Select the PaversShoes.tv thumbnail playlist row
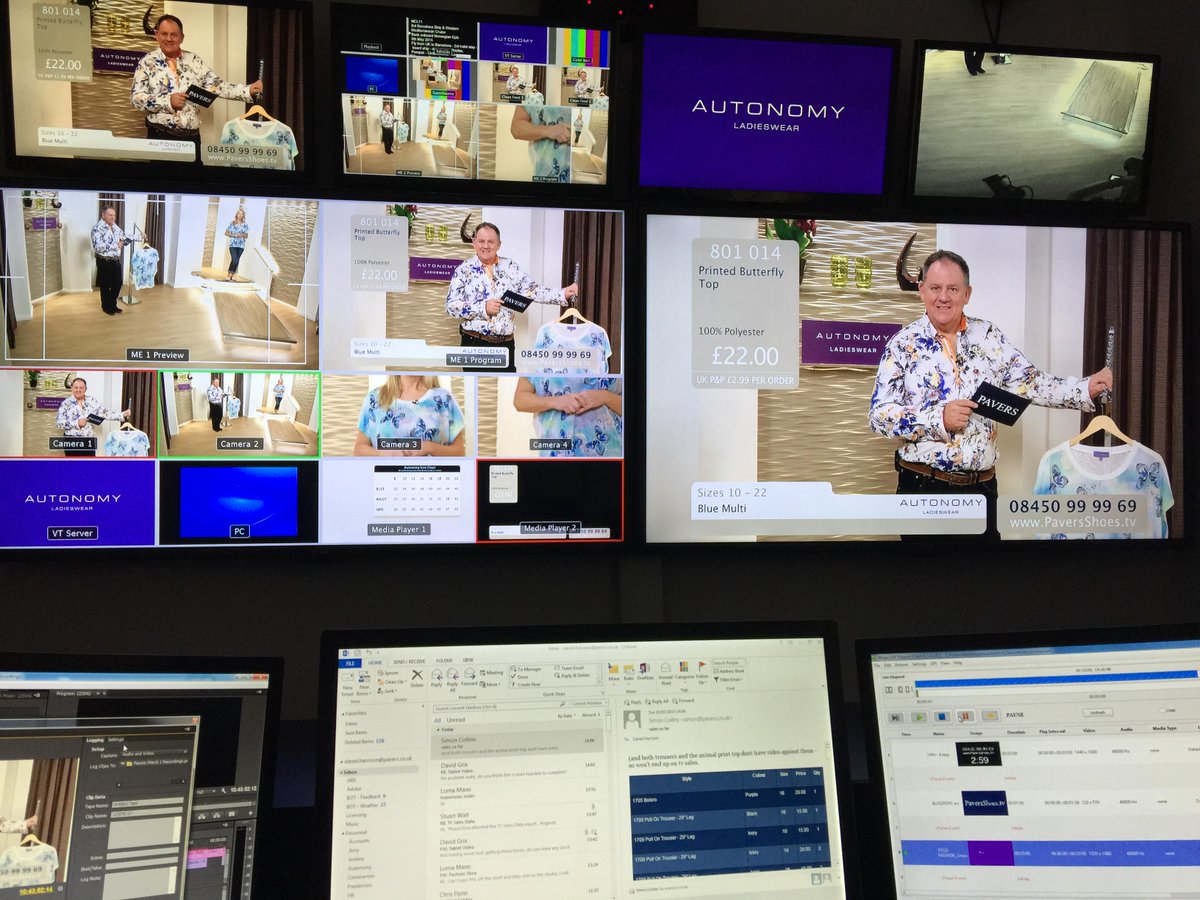 pos(1045,803)
